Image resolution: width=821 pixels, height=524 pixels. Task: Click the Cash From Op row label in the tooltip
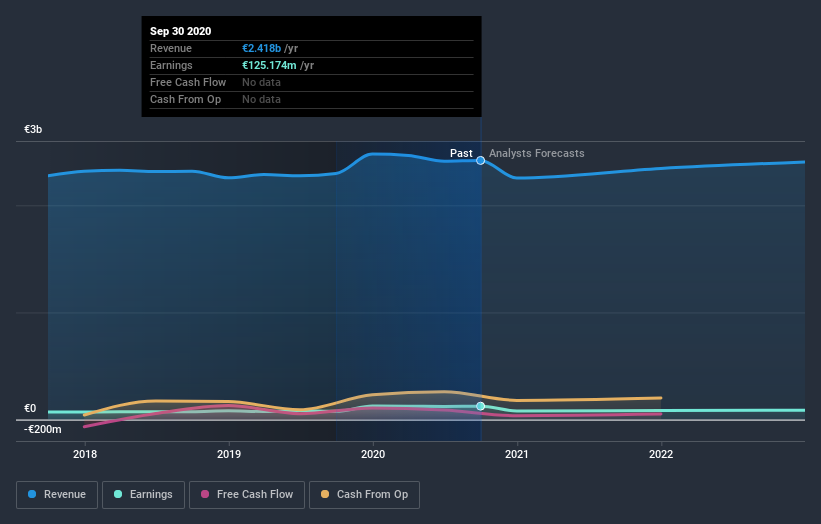coord(185,99)
